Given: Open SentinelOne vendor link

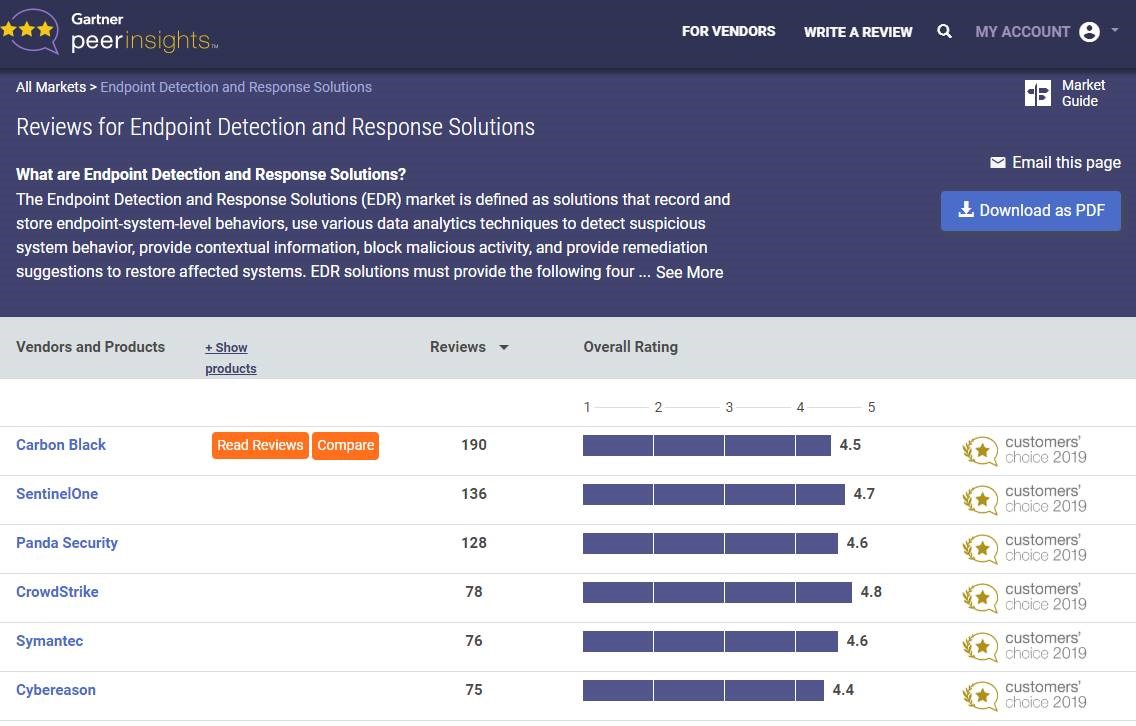Looking at the screenshot, I should click(x=57, y=494).
